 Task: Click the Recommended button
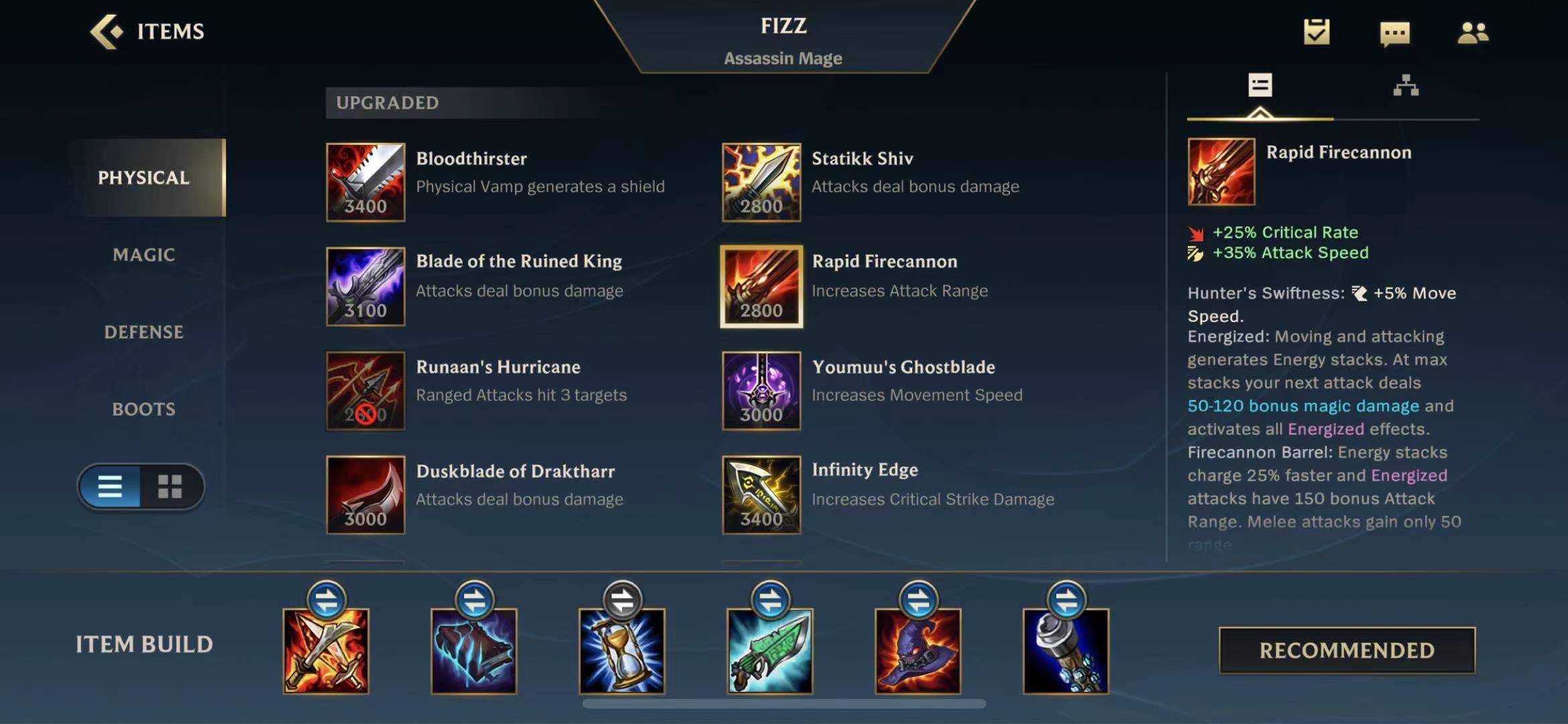coord(1347,650)
